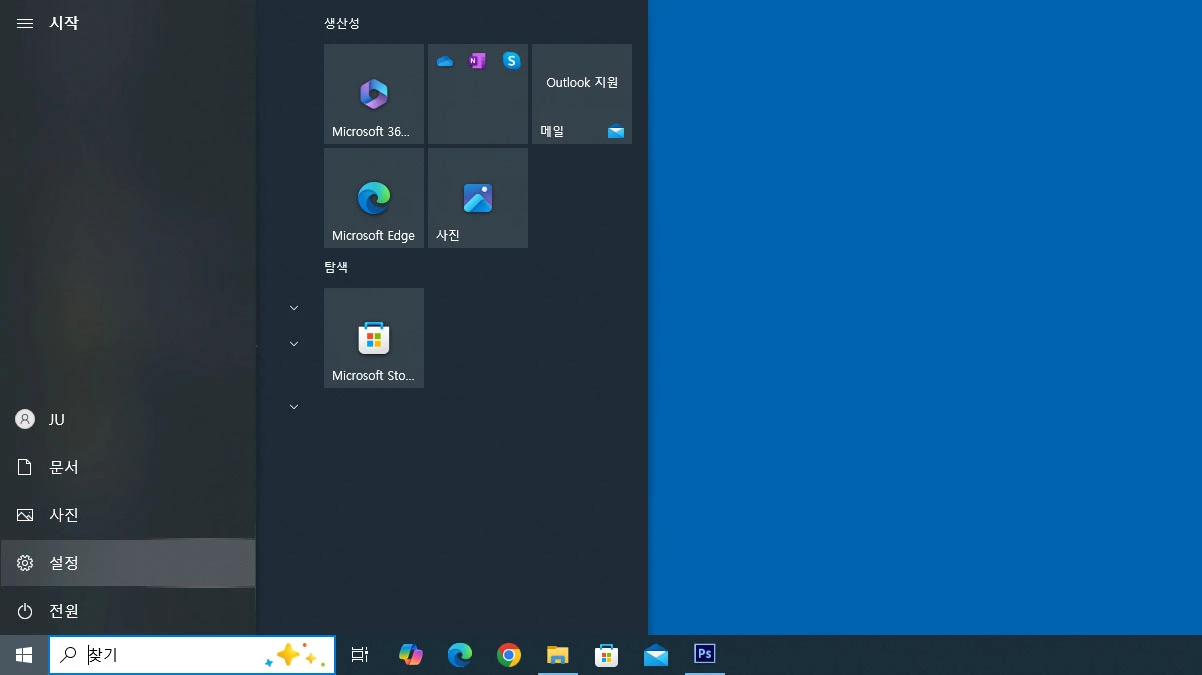Open Task View from the taskbar

(360, 655)
